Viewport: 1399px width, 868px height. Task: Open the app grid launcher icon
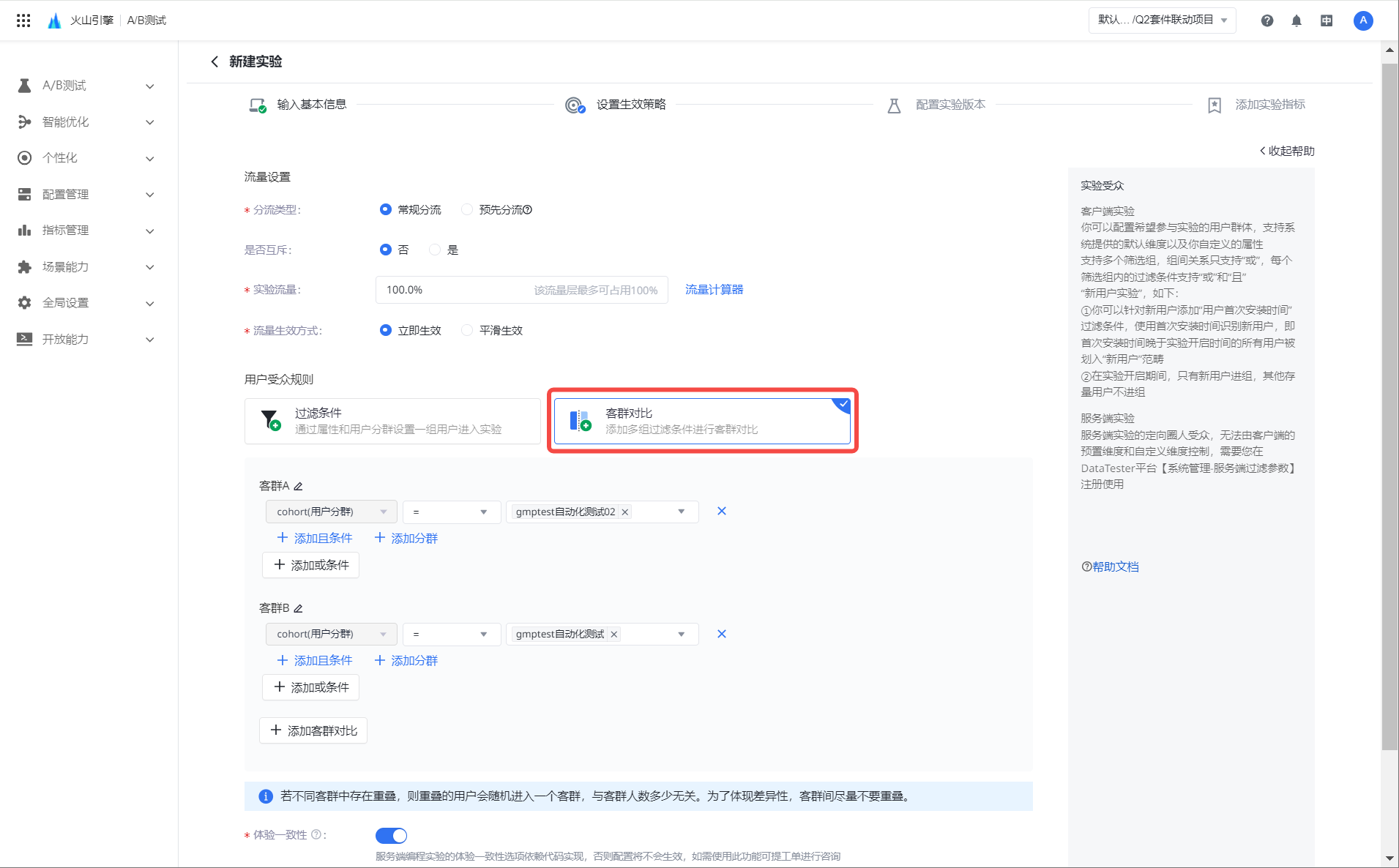(23, 20)
